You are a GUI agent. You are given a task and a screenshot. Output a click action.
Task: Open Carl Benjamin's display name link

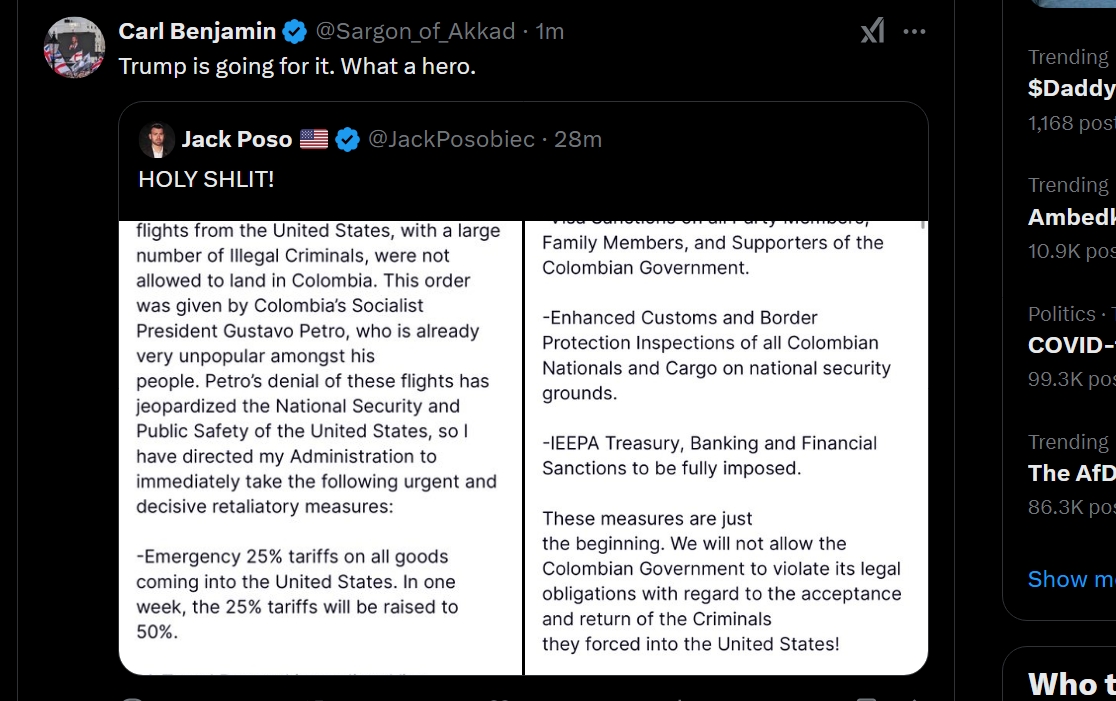click(197, 32)
